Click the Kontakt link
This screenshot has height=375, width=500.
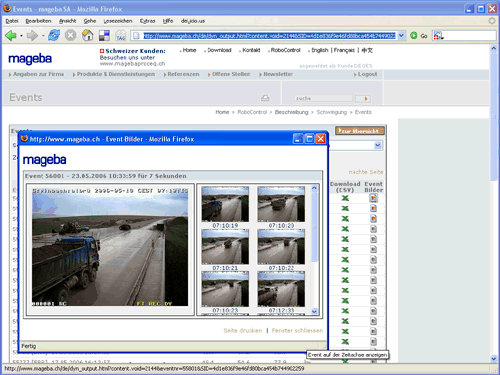point(251,50)
